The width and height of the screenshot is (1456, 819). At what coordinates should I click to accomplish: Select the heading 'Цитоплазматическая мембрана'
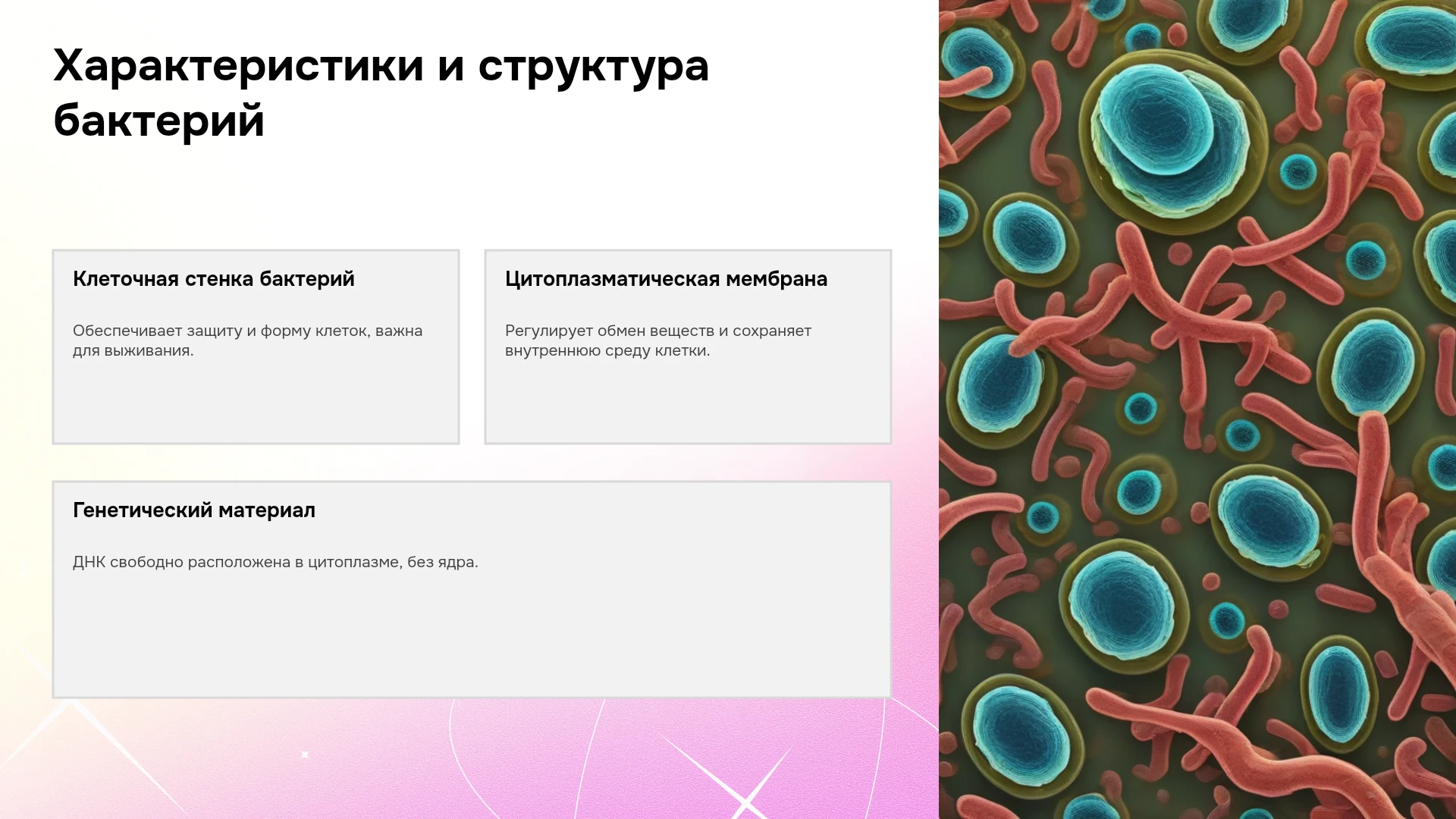pos(666,279)
